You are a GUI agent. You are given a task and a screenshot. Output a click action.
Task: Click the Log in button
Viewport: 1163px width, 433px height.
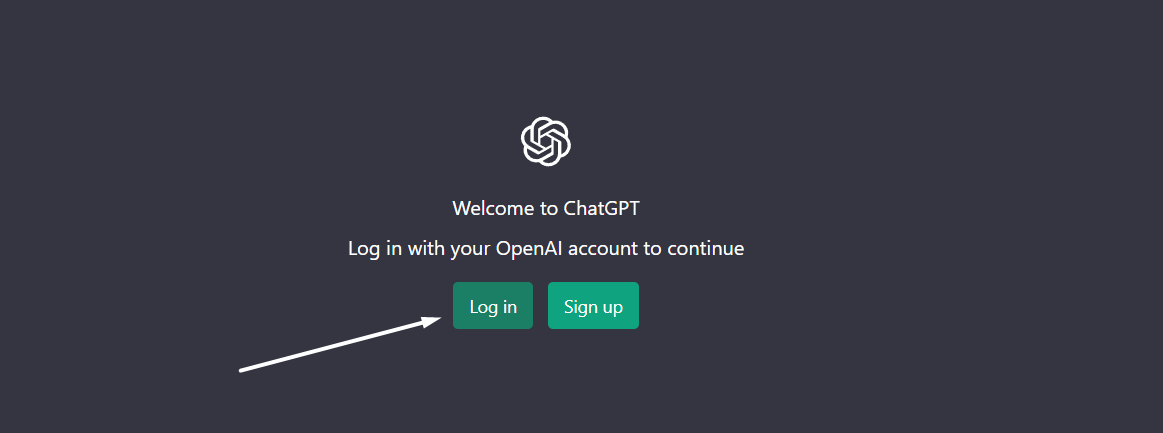pyautogui.click(x=493, y=305)
